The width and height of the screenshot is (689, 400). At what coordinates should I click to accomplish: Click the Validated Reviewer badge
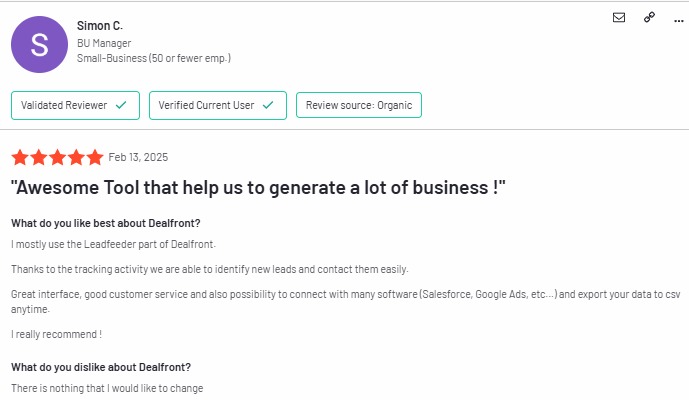[x=76, y=105]
